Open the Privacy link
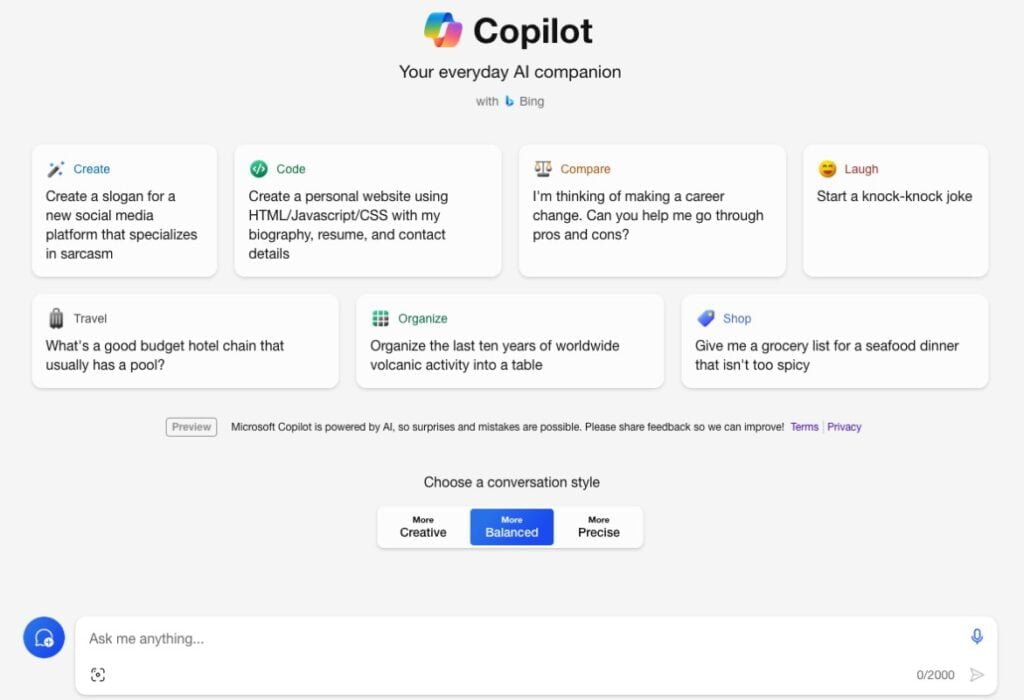Image resolution: width=1024 pixels, height=700 pixels. click(x=844, y=427)
